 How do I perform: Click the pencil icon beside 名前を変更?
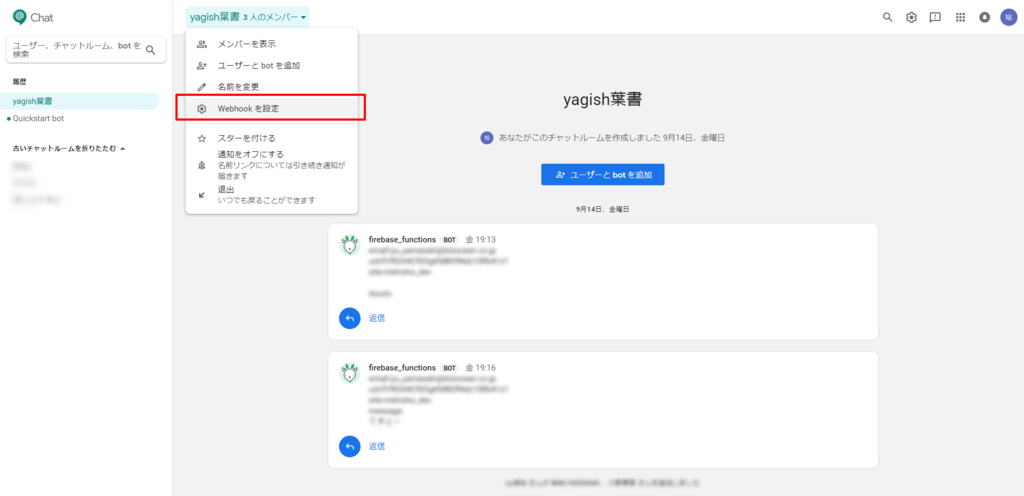click(x=202, y=87)
